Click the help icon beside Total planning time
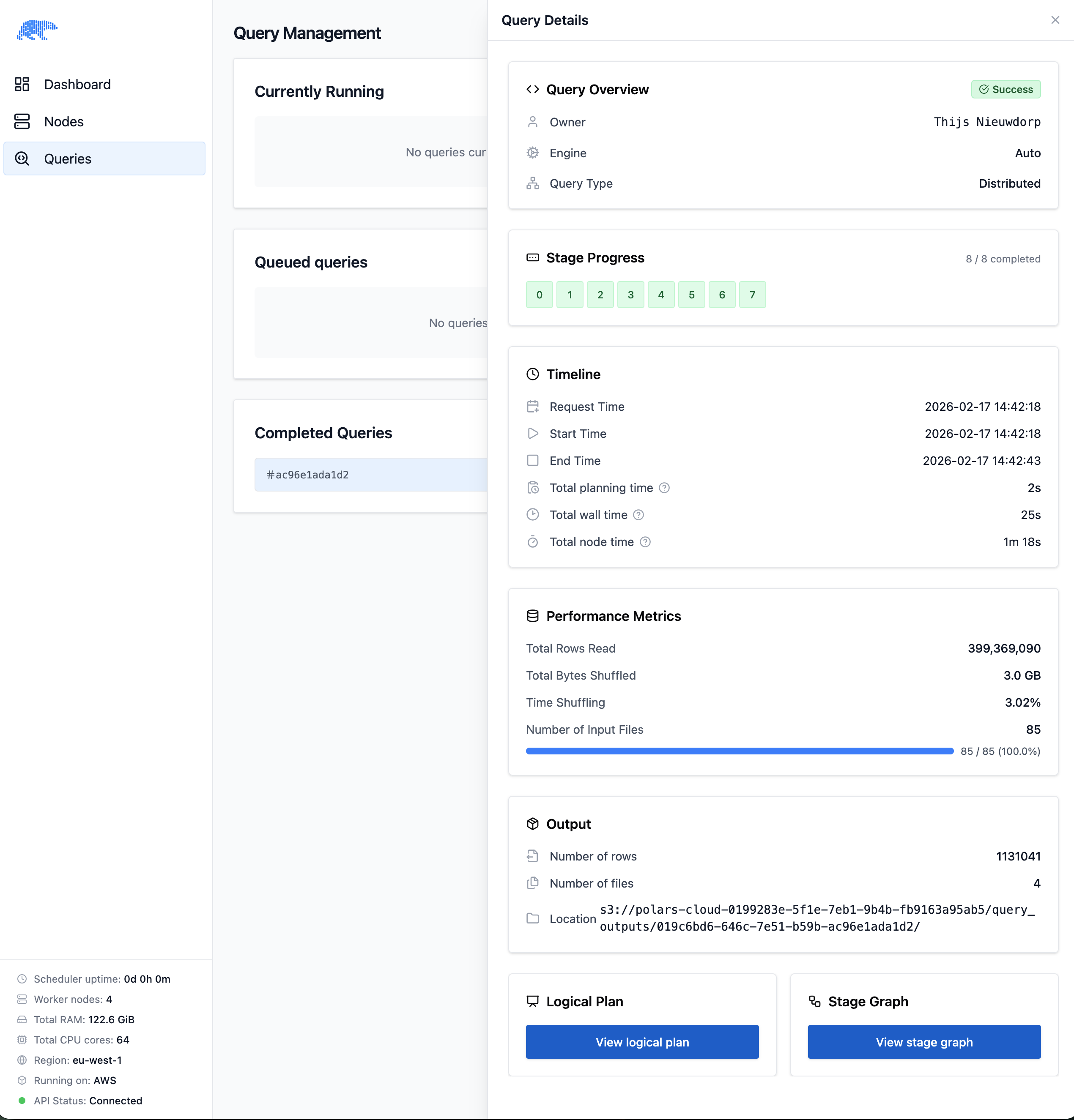This screenshot has width=1074, height=1120. point(665,488)
